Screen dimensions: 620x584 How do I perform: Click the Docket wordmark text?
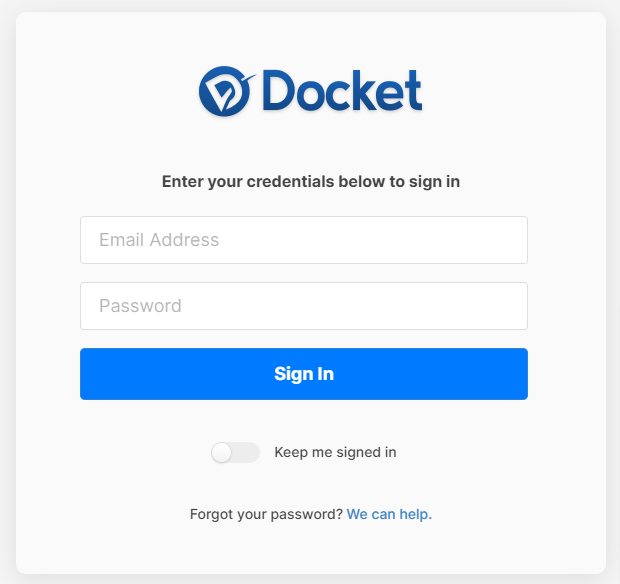tap(342, 91)
